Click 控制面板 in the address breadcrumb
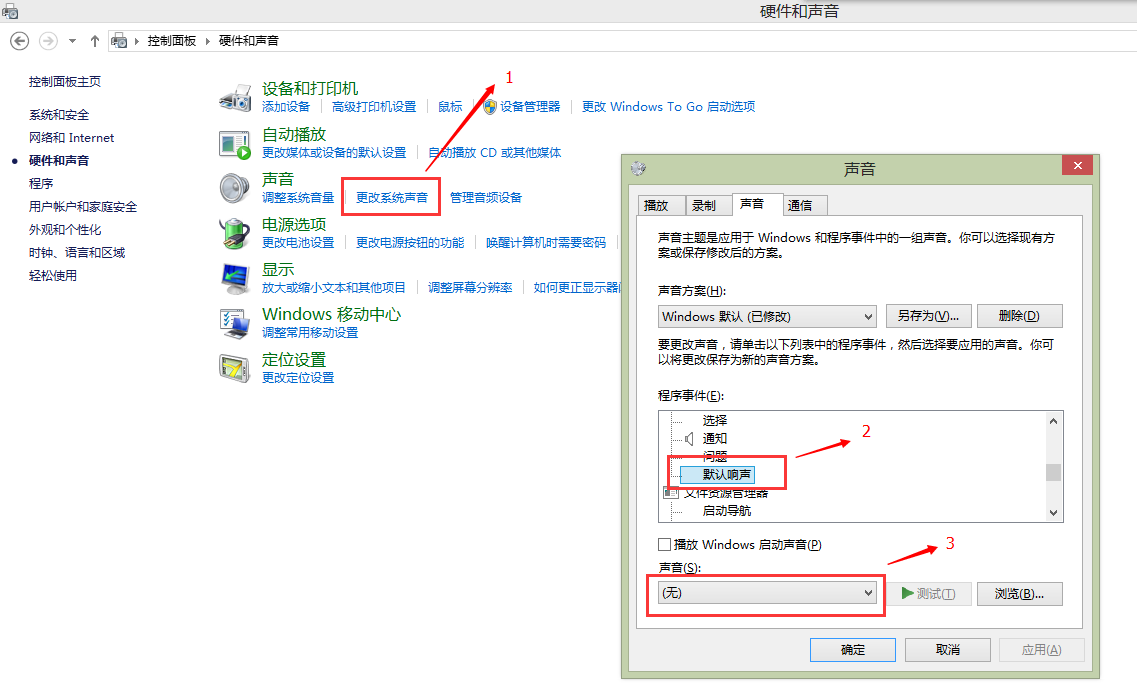This screenshot has height=689, width=1137. click(x=172, y=41)
